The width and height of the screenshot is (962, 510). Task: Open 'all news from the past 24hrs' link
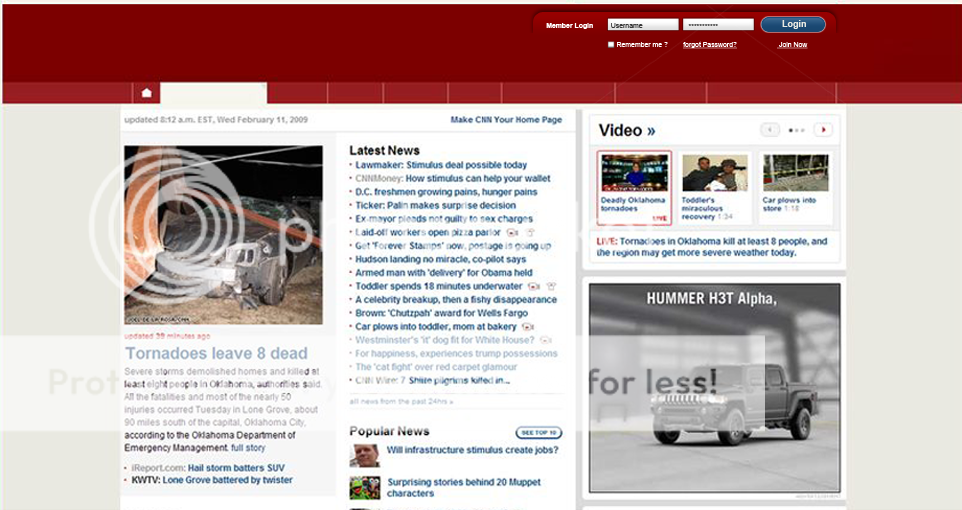pyautogui.click(x=401, y=401)
